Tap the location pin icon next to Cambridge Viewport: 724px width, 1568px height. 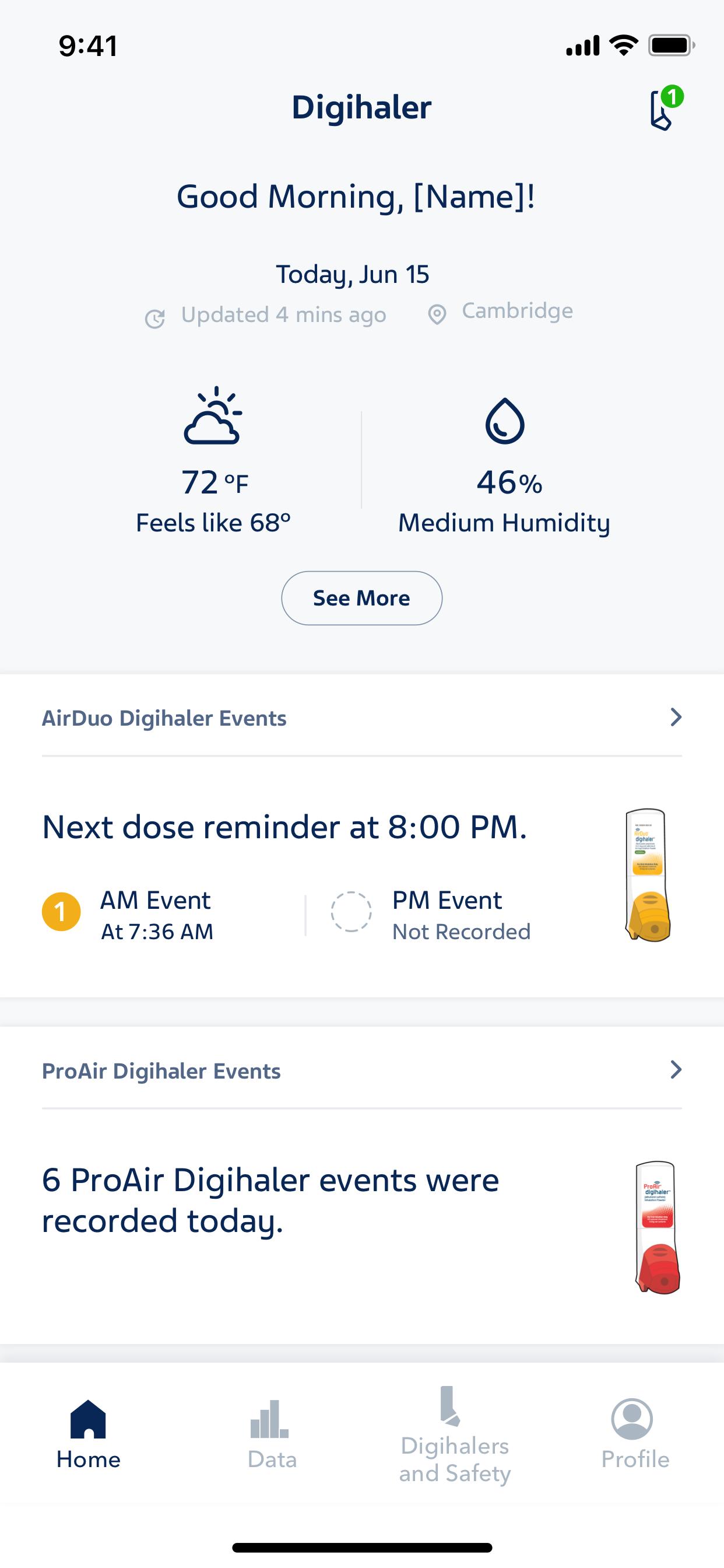[x=437, y=314]
